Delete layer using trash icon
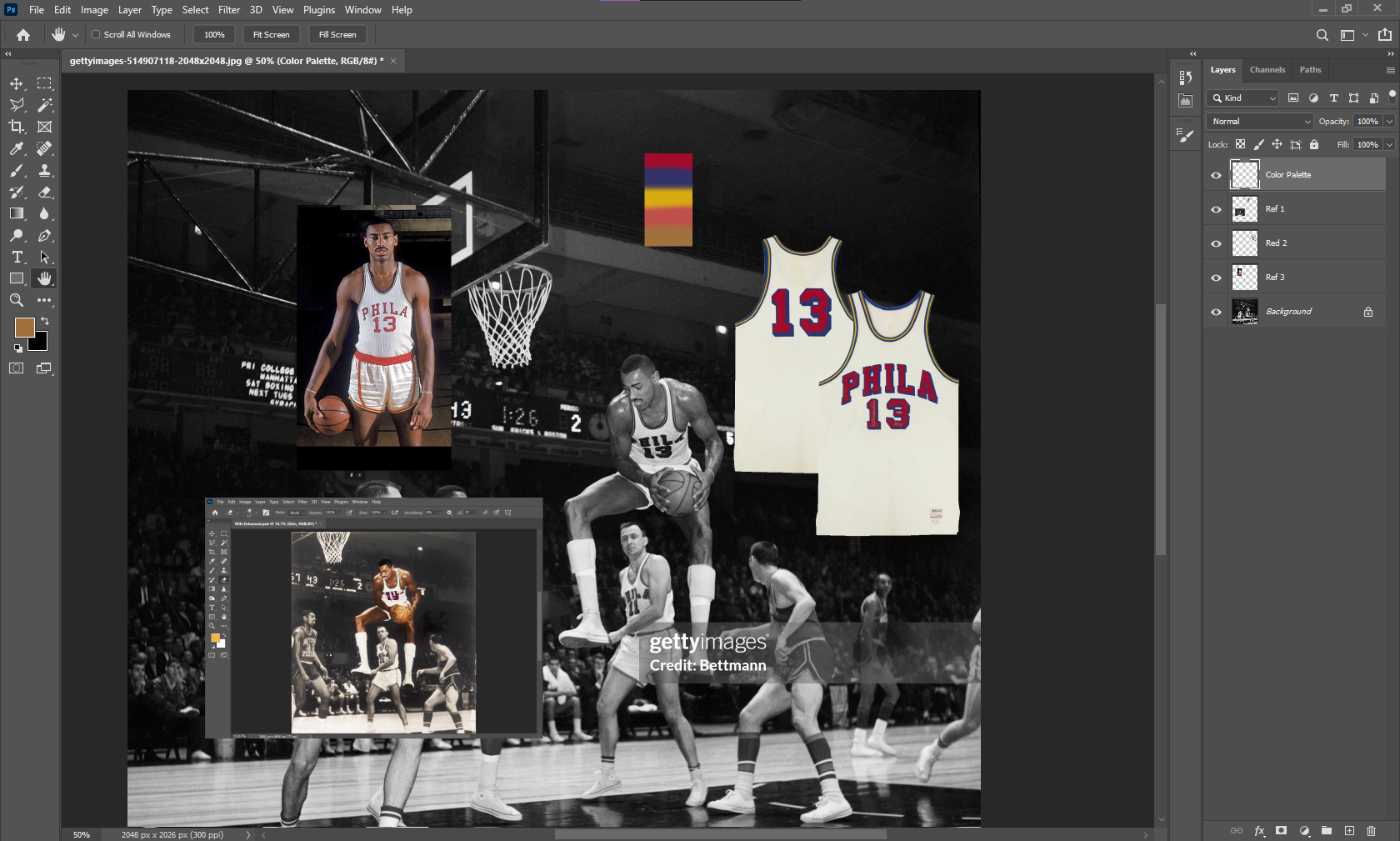 (1371, 830)
